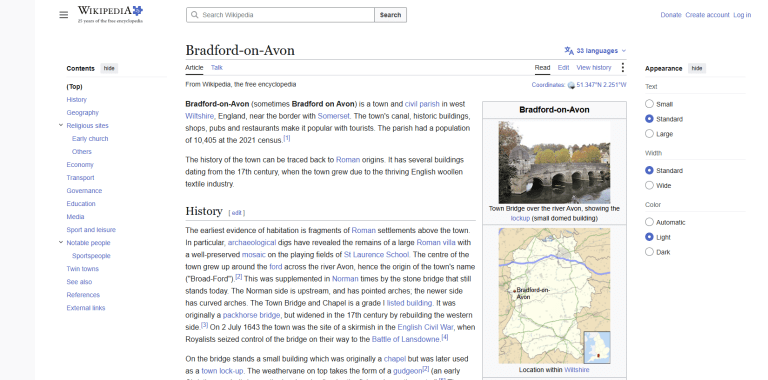Go to Early church in contents
The image size is (768, 380).
click(x=90, y=139)
